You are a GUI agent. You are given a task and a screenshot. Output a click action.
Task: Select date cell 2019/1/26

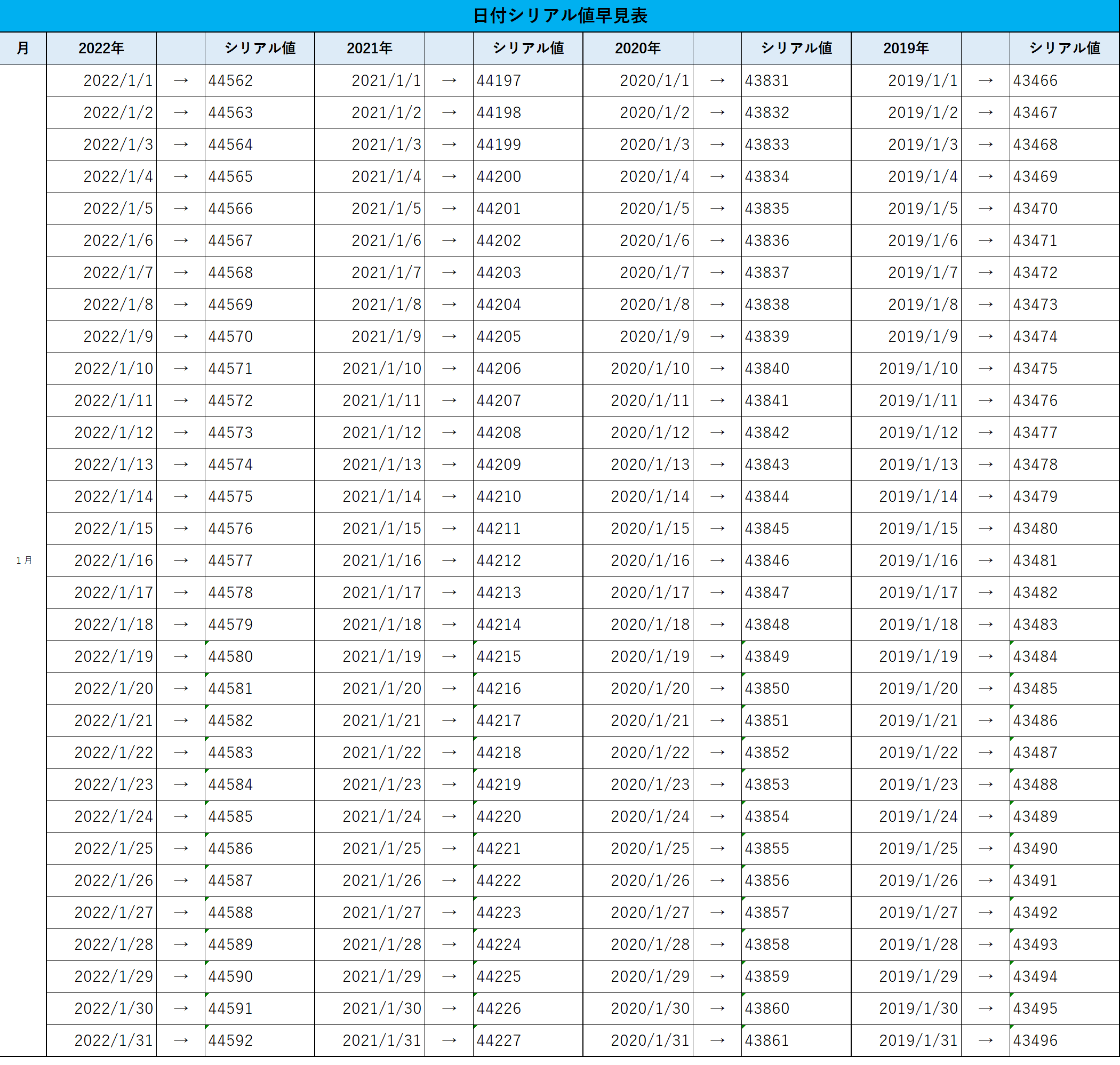pyautogui.click(x=906, y=880)
